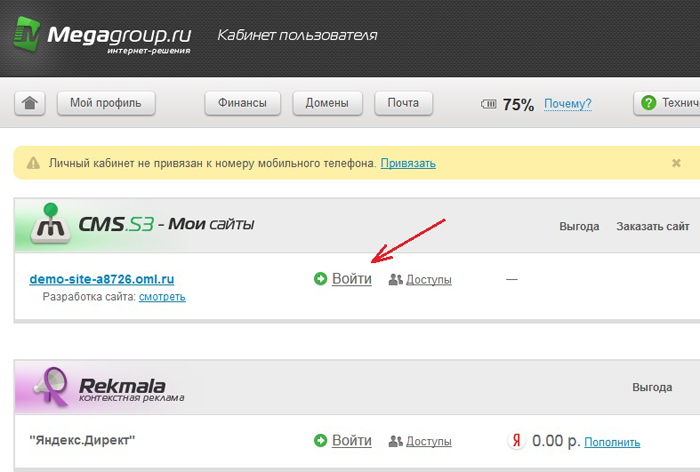The height and width of the screenshot is (472, 700).
Task: Open the Почта section
Action: point(403,103)
